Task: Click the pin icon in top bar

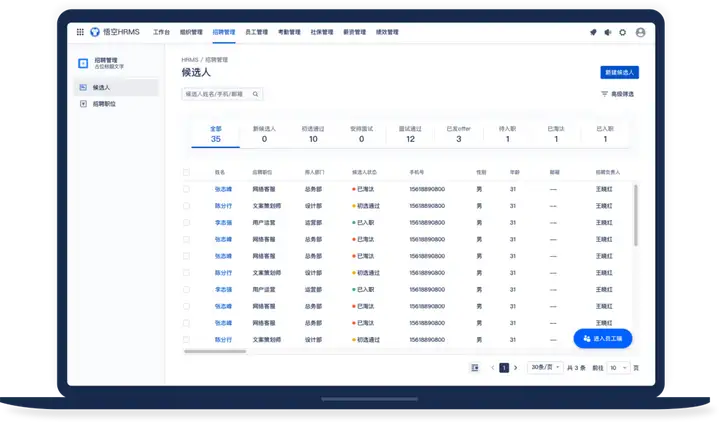Action: (593, 32)
